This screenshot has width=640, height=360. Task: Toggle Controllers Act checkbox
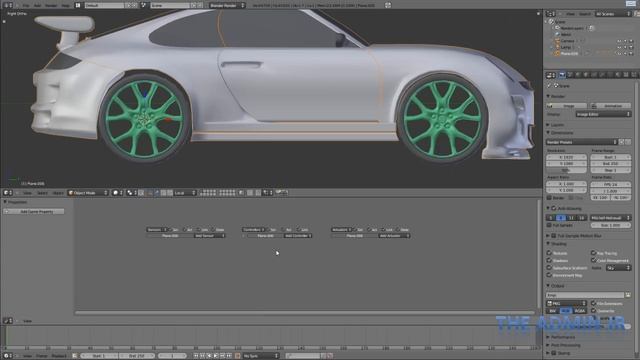pyautogui.click(x=282, y=229)
